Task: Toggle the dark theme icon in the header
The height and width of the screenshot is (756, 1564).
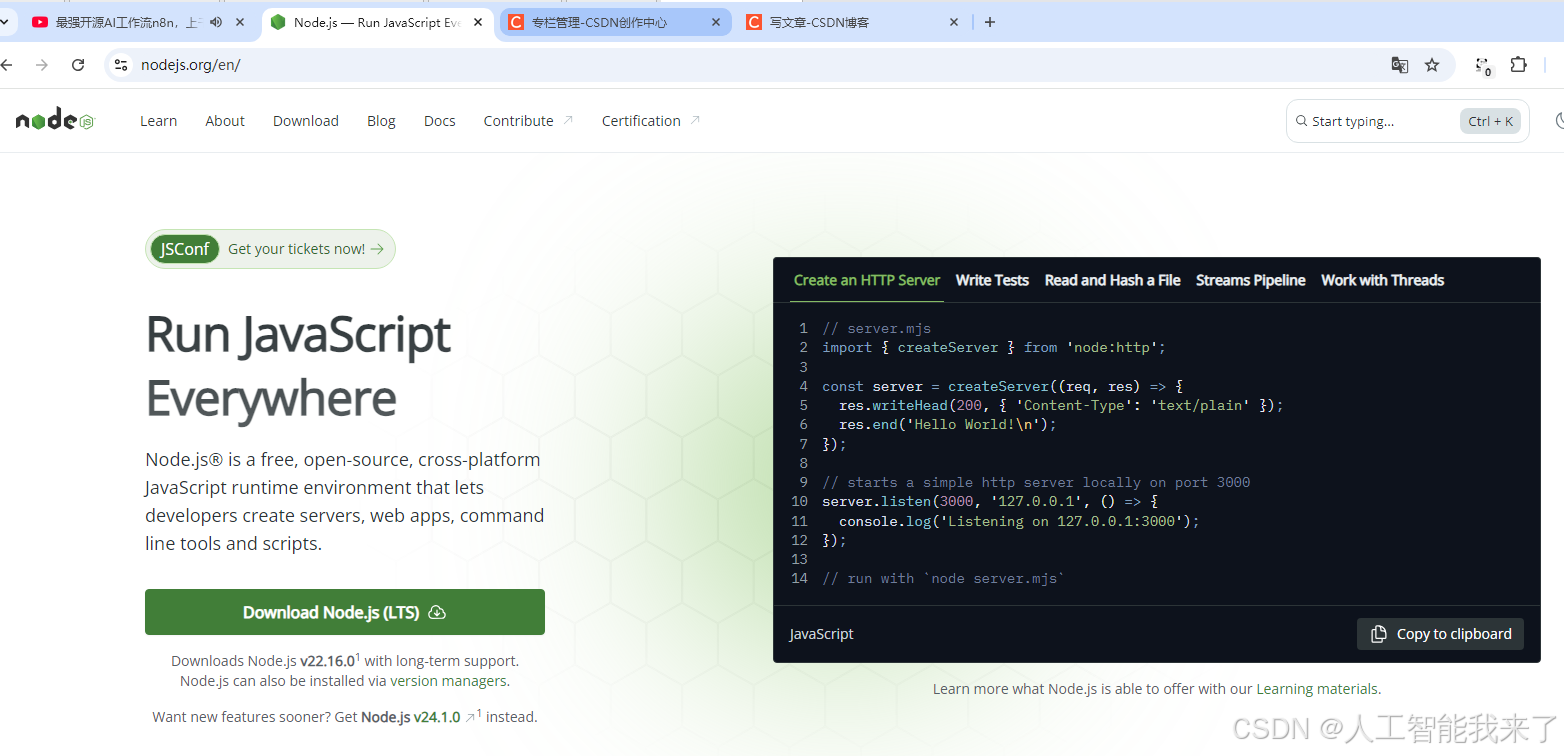Action: pos(1559,121)
